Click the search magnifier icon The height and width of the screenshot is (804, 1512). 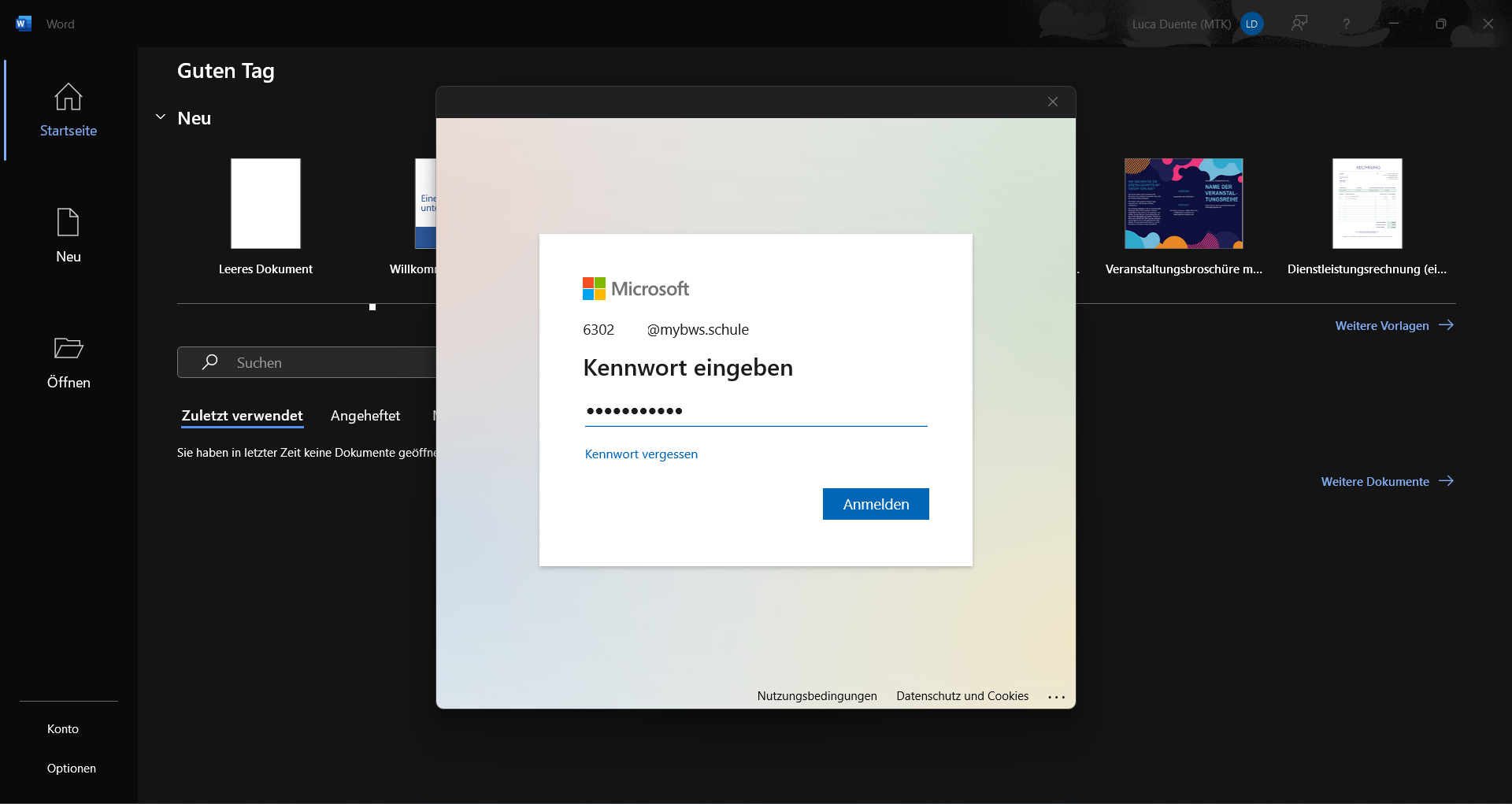pos(209,362)
